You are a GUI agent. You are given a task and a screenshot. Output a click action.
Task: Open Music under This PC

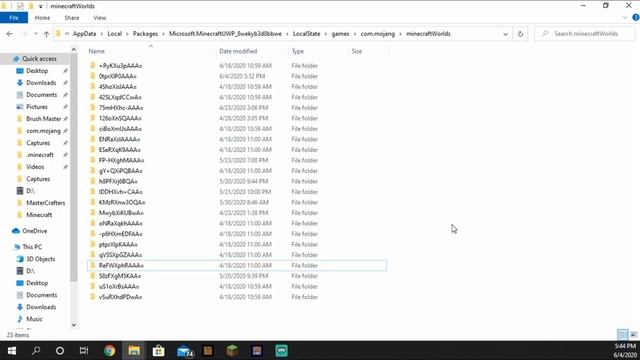(x=34, y=319)
